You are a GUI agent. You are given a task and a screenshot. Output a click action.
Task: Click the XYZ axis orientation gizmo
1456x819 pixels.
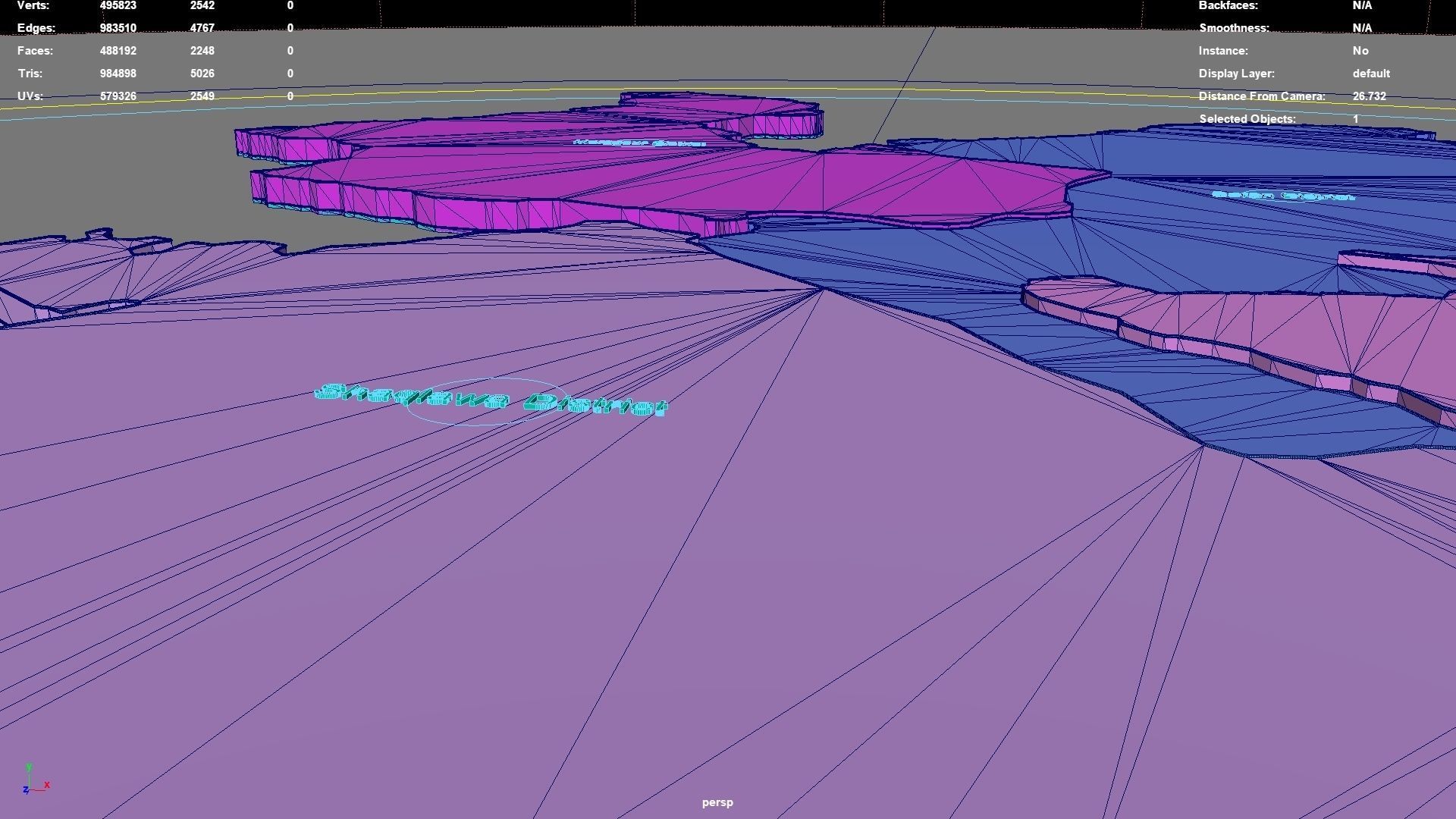35,780
